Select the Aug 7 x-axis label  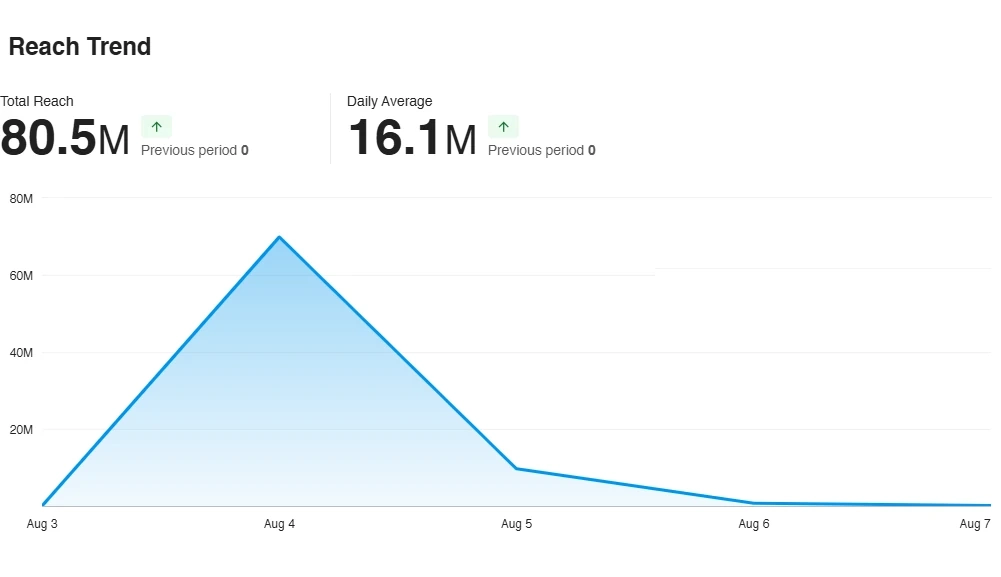974,524
